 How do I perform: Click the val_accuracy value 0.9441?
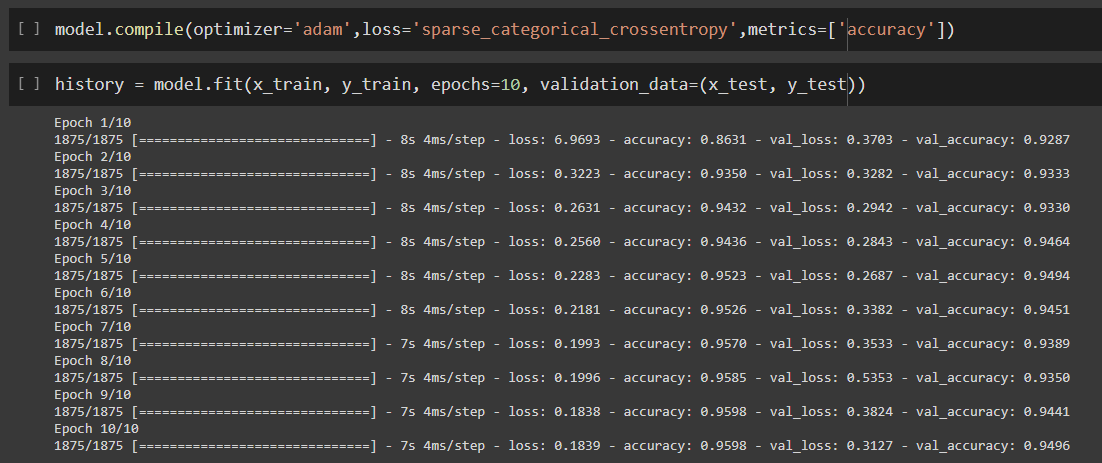(x=1046, y=412)
